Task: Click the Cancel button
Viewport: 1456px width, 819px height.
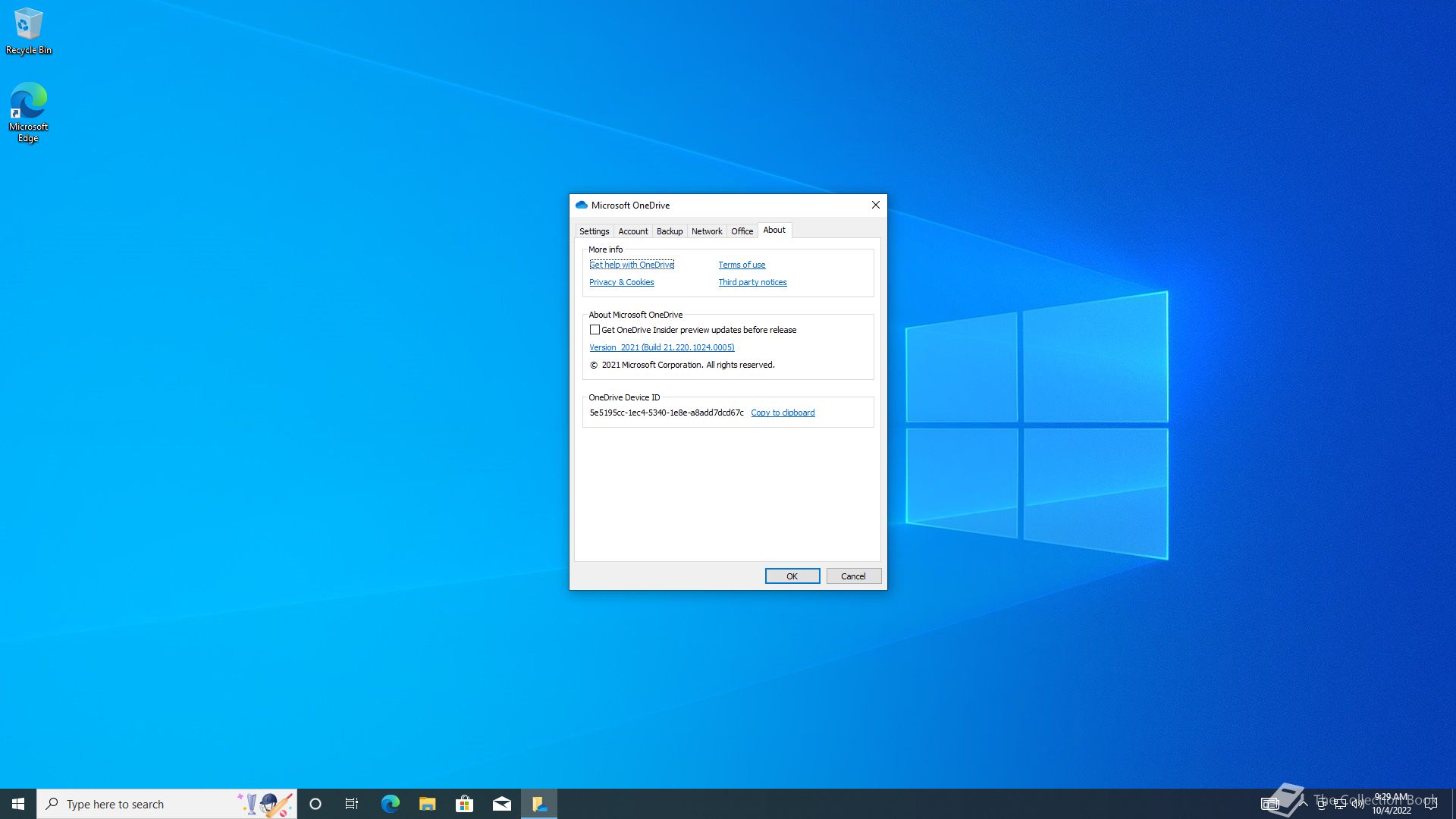Action: click(x=853, y=576)
